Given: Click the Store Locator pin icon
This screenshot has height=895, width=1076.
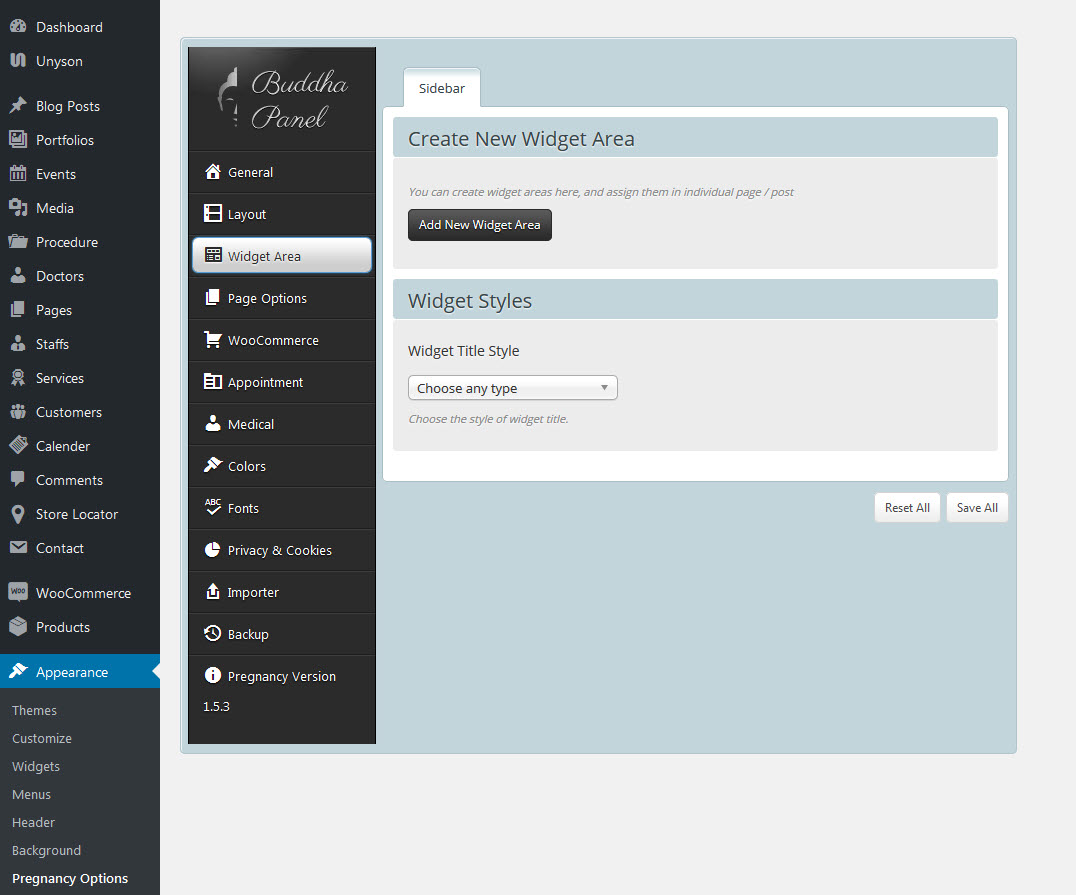Looking at the screenshot, I should (18, 514).
